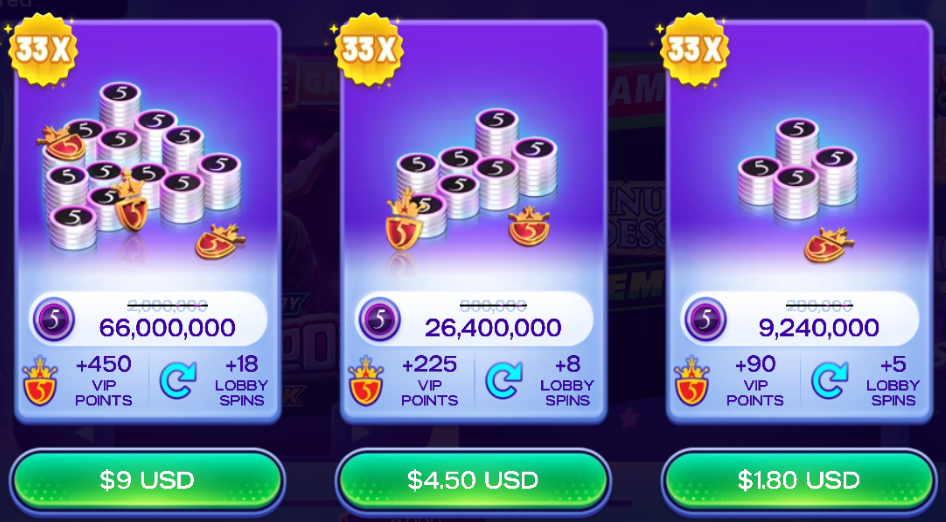Image resolution: width=946 pixels, height=522 pixels.
Task: Click the 33X badge on the 66,000,000 card
Action: [43, 50]
